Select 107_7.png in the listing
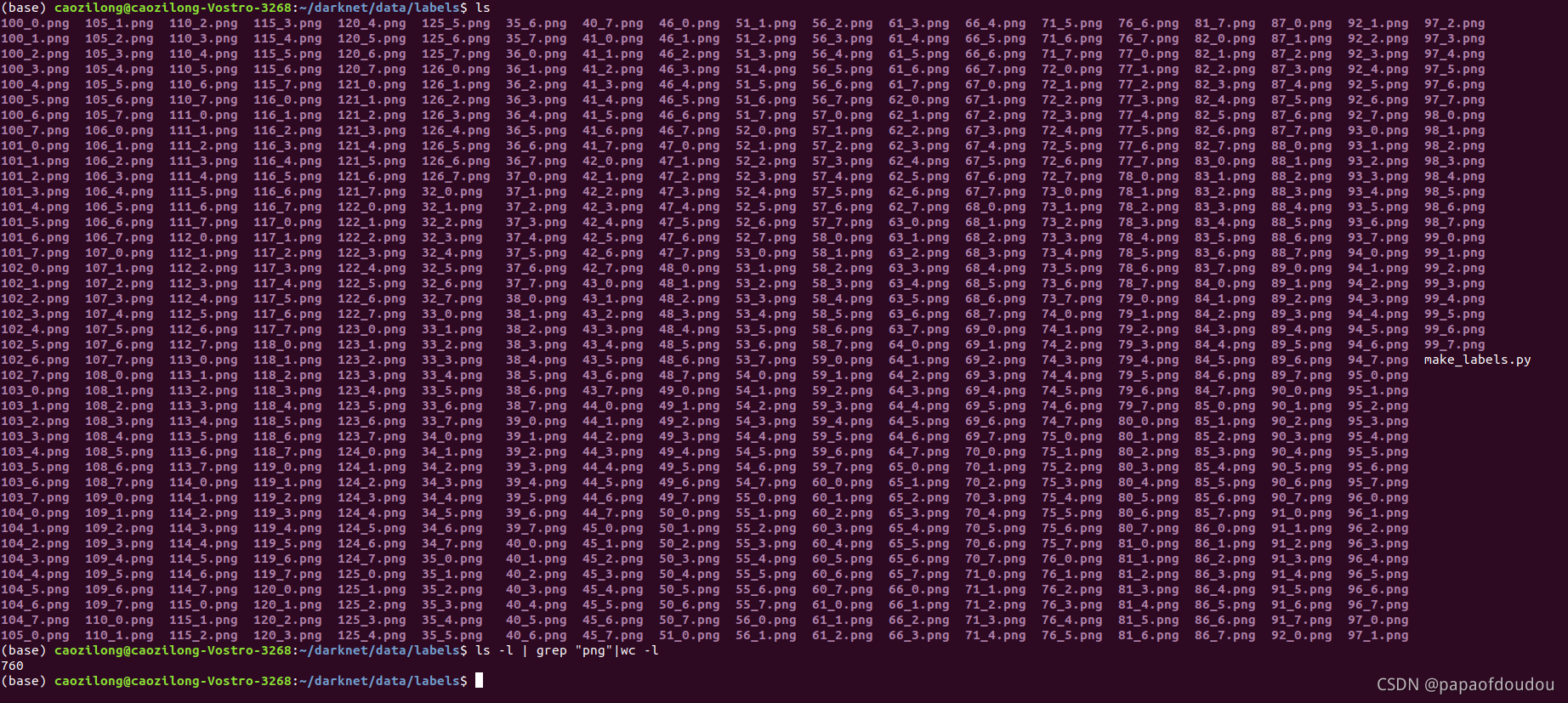 point(119,360)
